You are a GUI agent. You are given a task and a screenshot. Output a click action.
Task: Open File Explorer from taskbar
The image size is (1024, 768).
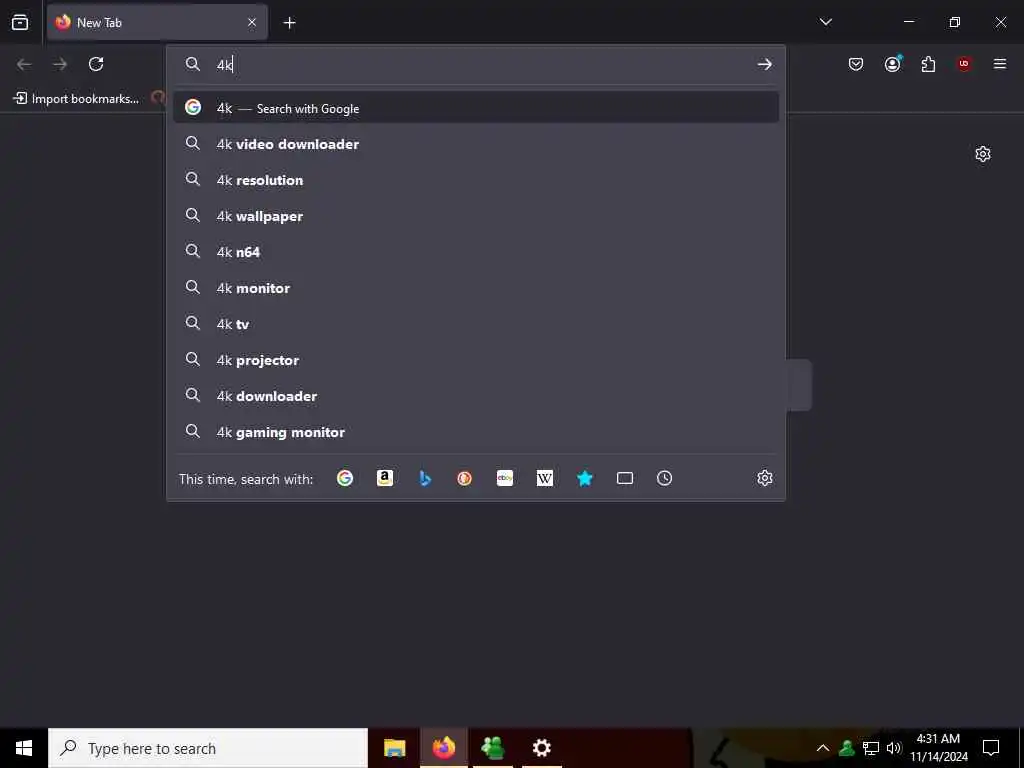[394, 748]
